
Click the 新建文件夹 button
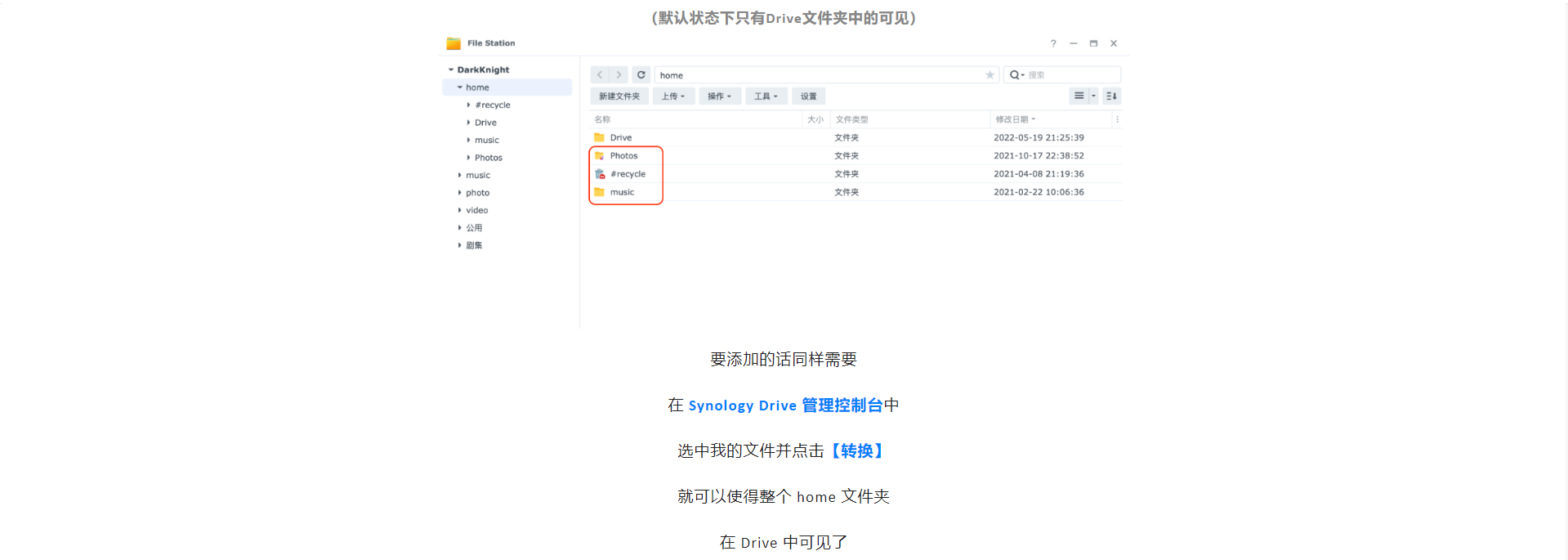point(619,96)
